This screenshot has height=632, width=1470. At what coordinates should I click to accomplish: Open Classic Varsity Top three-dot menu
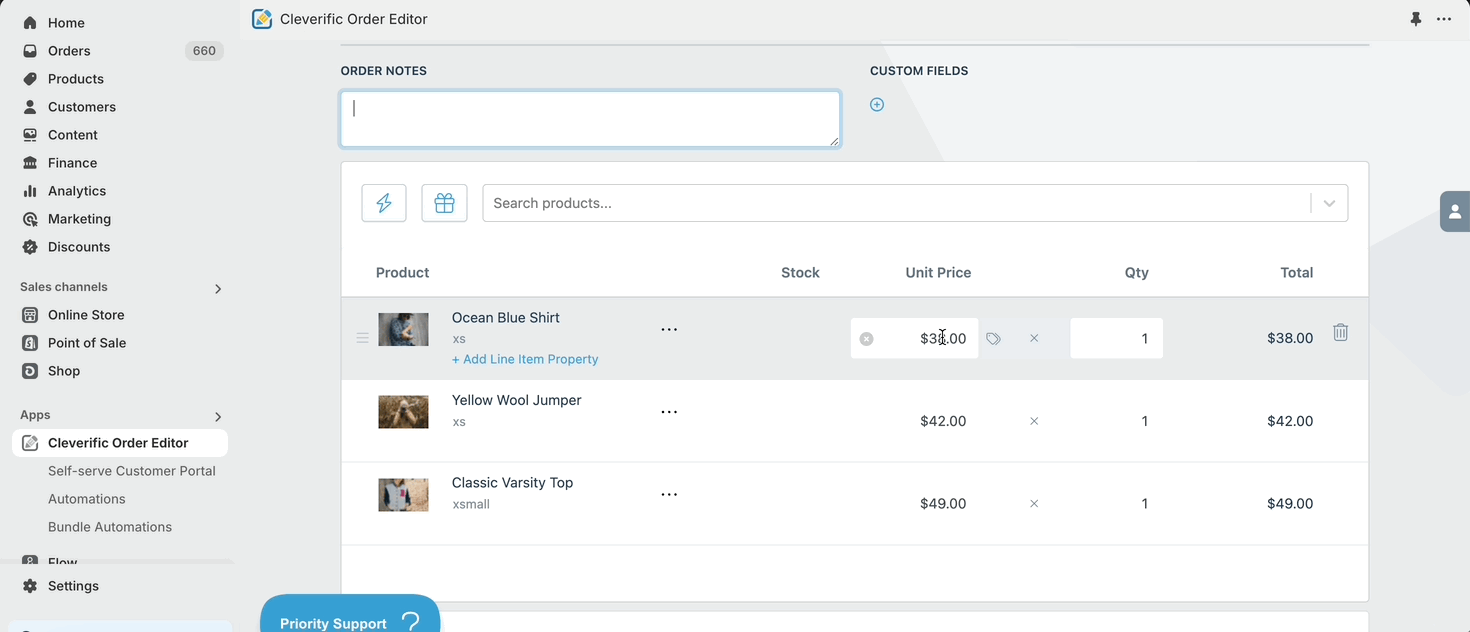(x=669, y=495)
